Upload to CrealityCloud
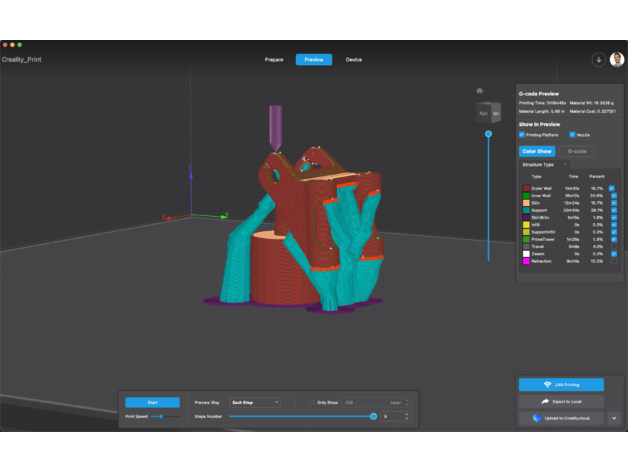628x472 pixels. coord(560,419)
